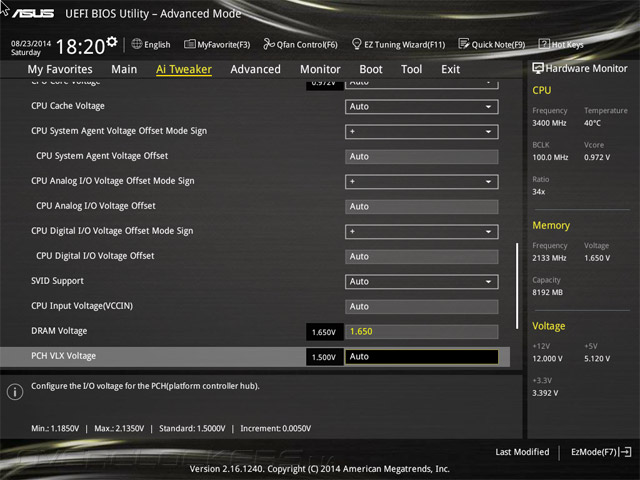Screen dimensions: 640x480
Task: Click MyFavorite(F3) label
Action: coord(224,44)
